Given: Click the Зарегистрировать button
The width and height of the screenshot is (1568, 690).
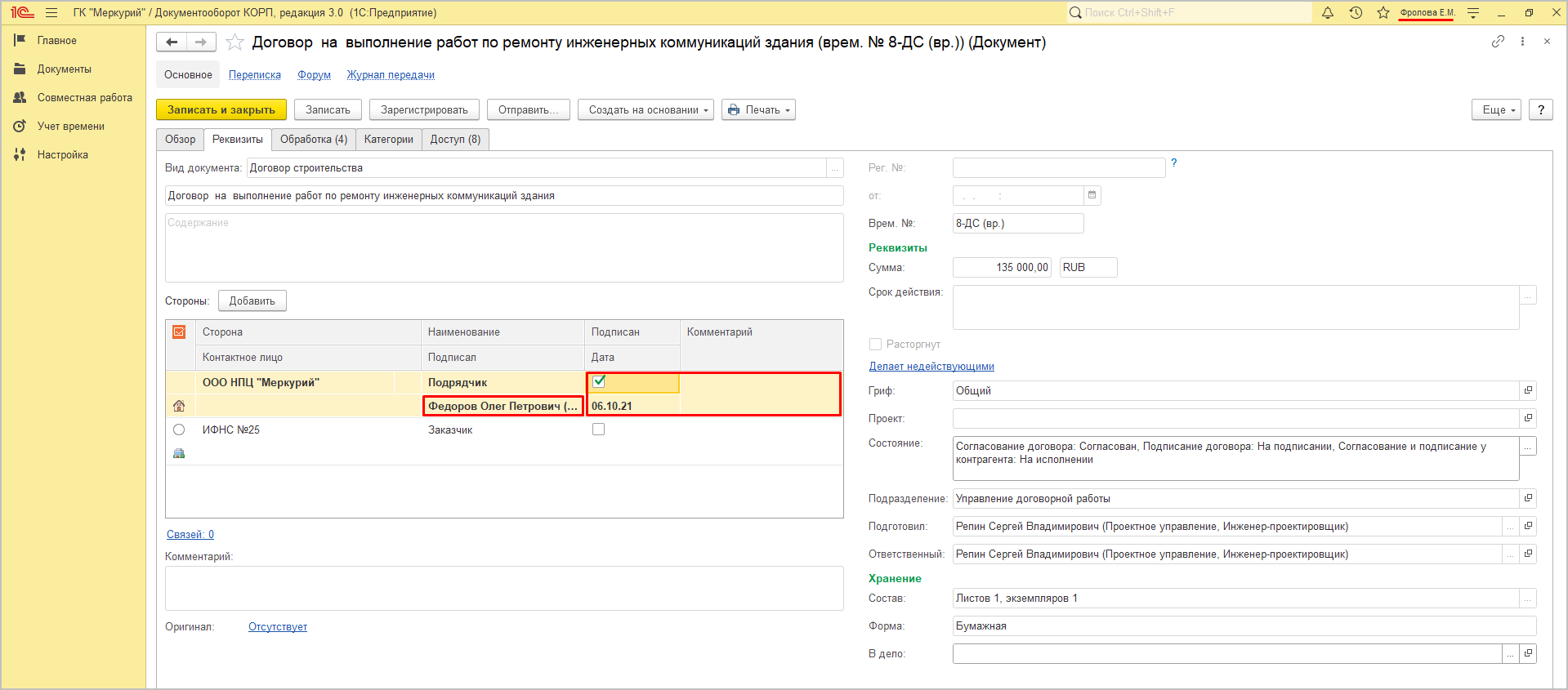Looking at the screenshot, I should pyautogui.click(x=424, y=110).
